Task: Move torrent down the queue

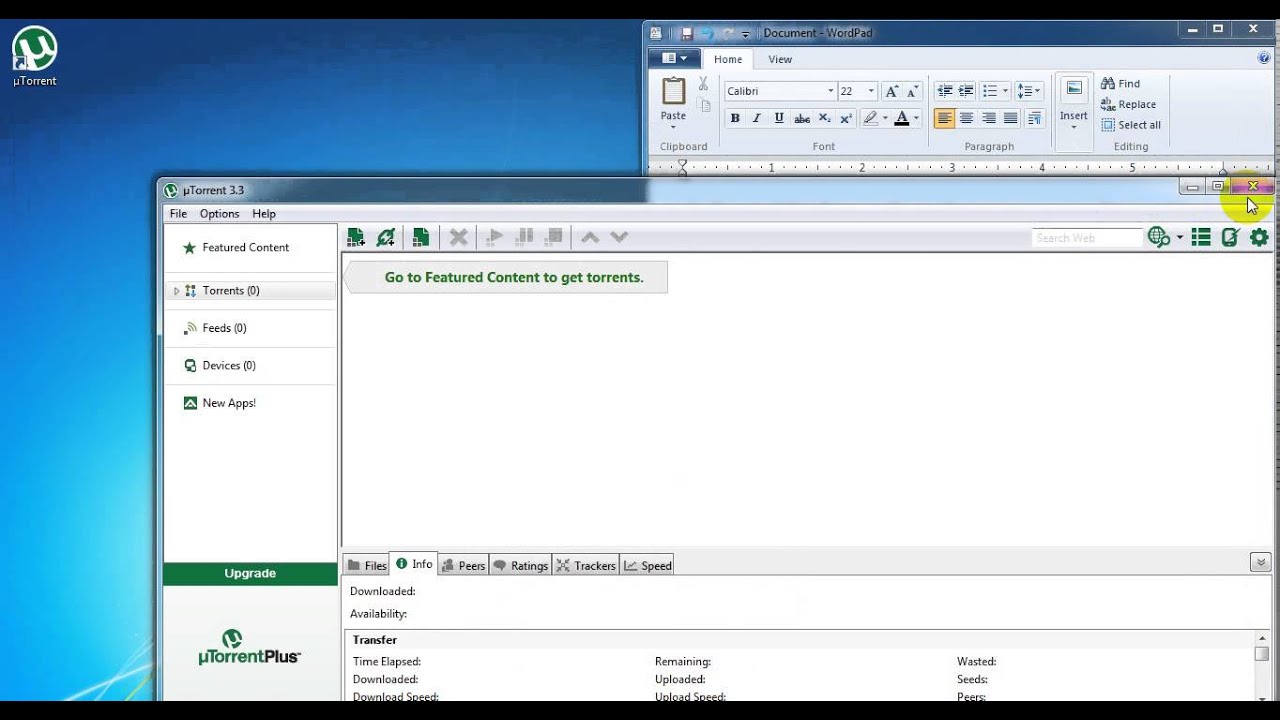Action: click(619, 237)
